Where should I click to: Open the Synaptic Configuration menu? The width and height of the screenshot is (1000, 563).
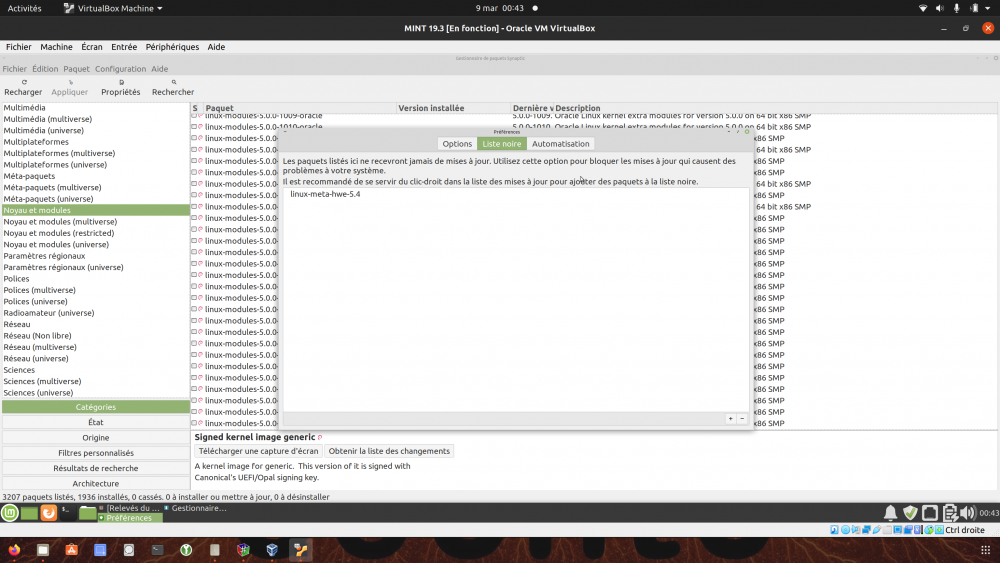(121, 69)
